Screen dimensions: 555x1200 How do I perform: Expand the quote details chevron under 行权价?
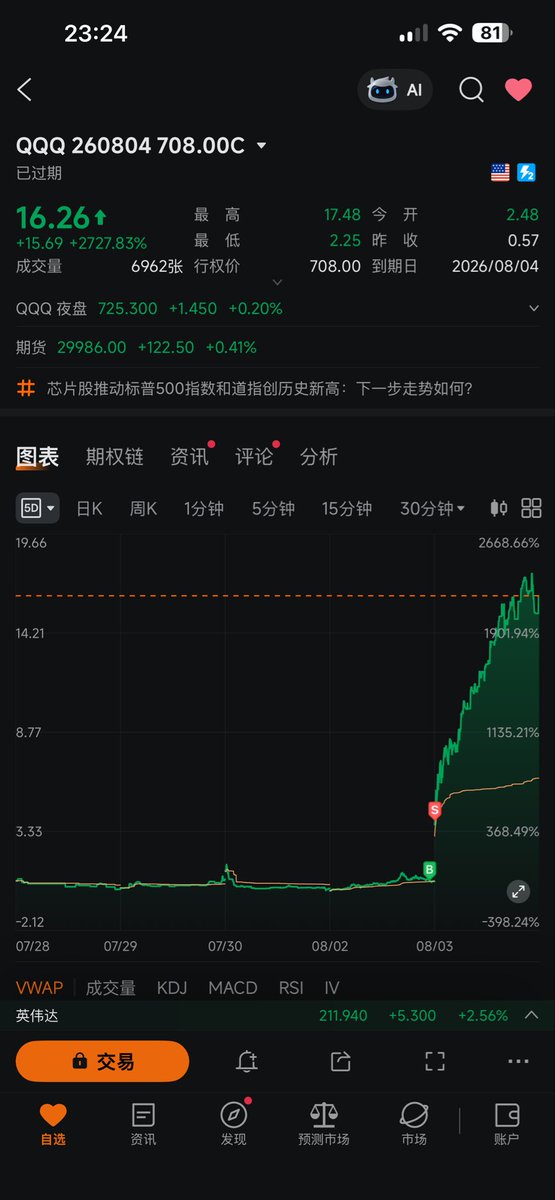(x=278, y=283)
